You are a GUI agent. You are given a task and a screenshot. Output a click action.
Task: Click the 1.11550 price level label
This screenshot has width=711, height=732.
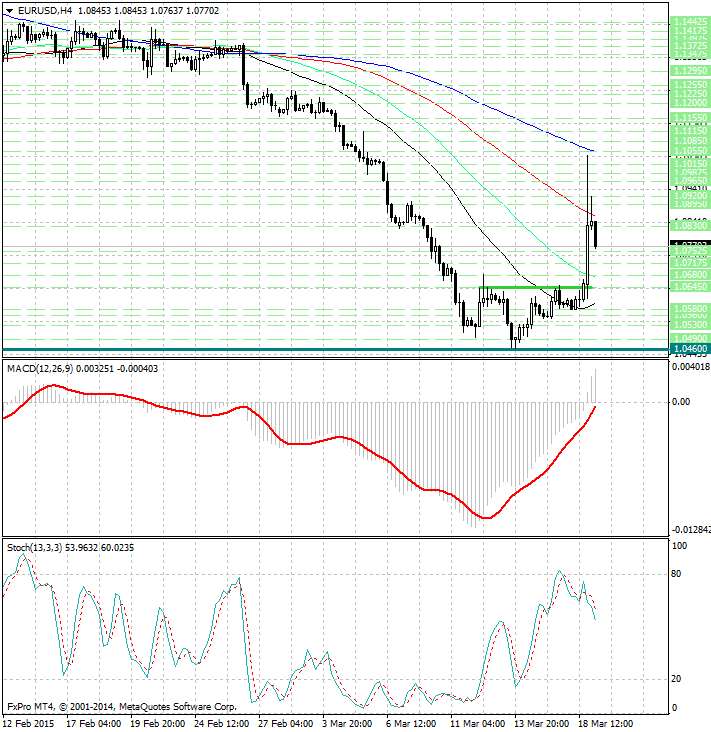click(690, 117)
